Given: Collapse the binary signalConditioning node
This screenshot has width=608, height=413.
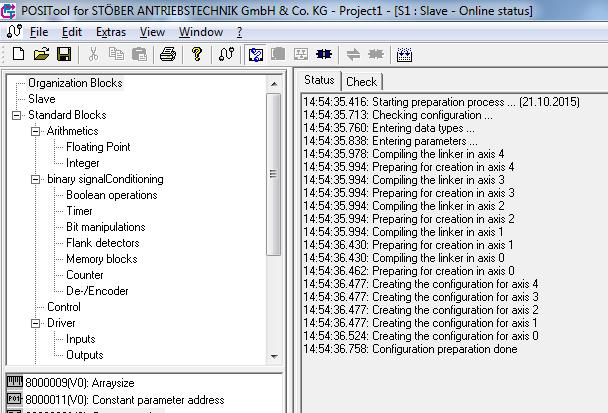Looking at the screenshot, I should [35, 179].
